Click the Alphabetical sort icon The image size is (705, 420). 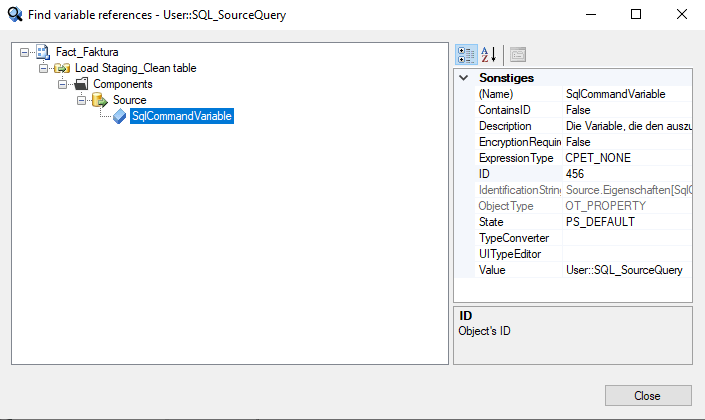click(x=489, y=54)
